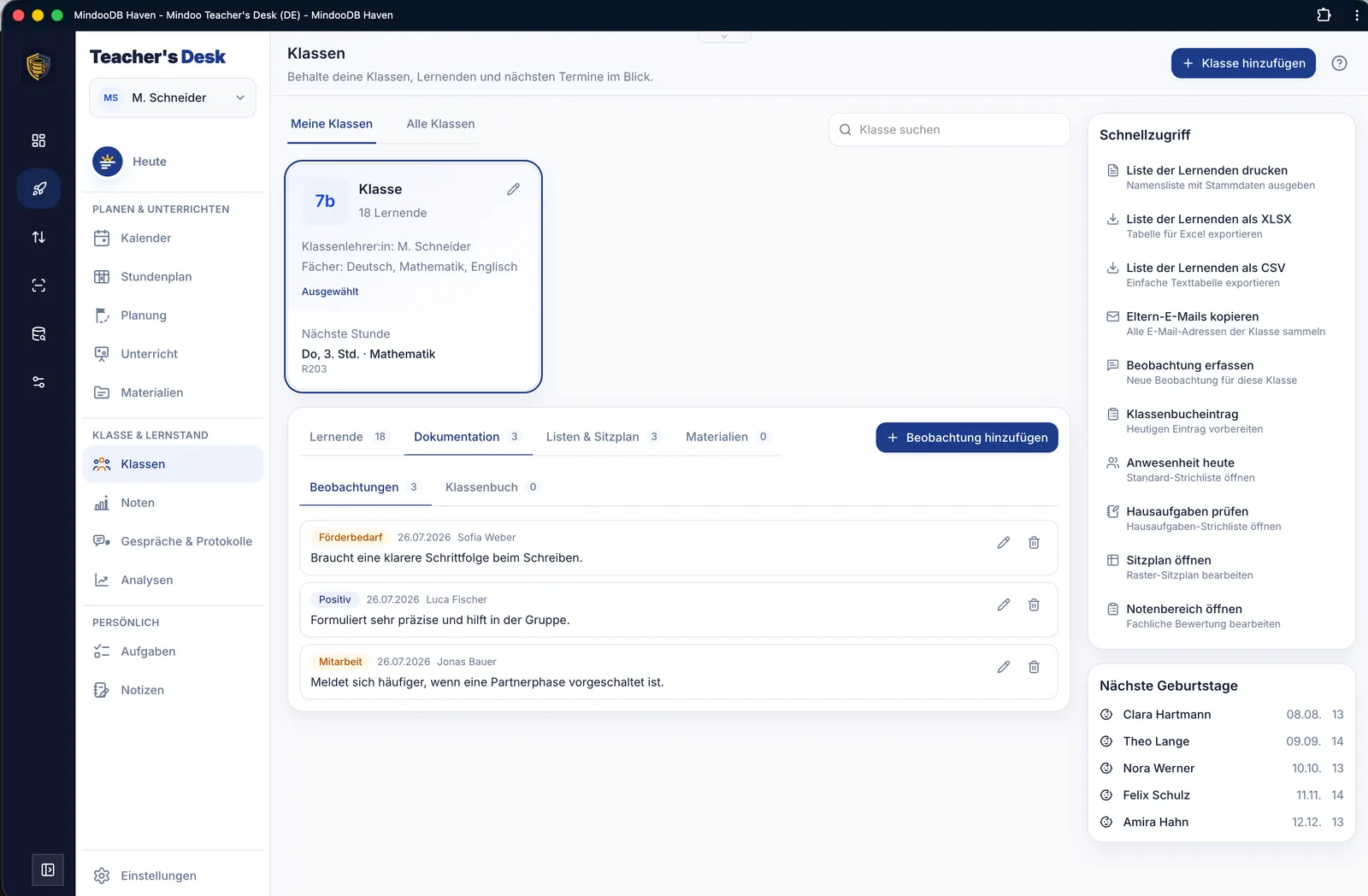Image resolution: width=1368 pixels, height=896 pixels.
Task: Click Liste der Lernenden als XLSX
Action: [x=1221, y=226]
